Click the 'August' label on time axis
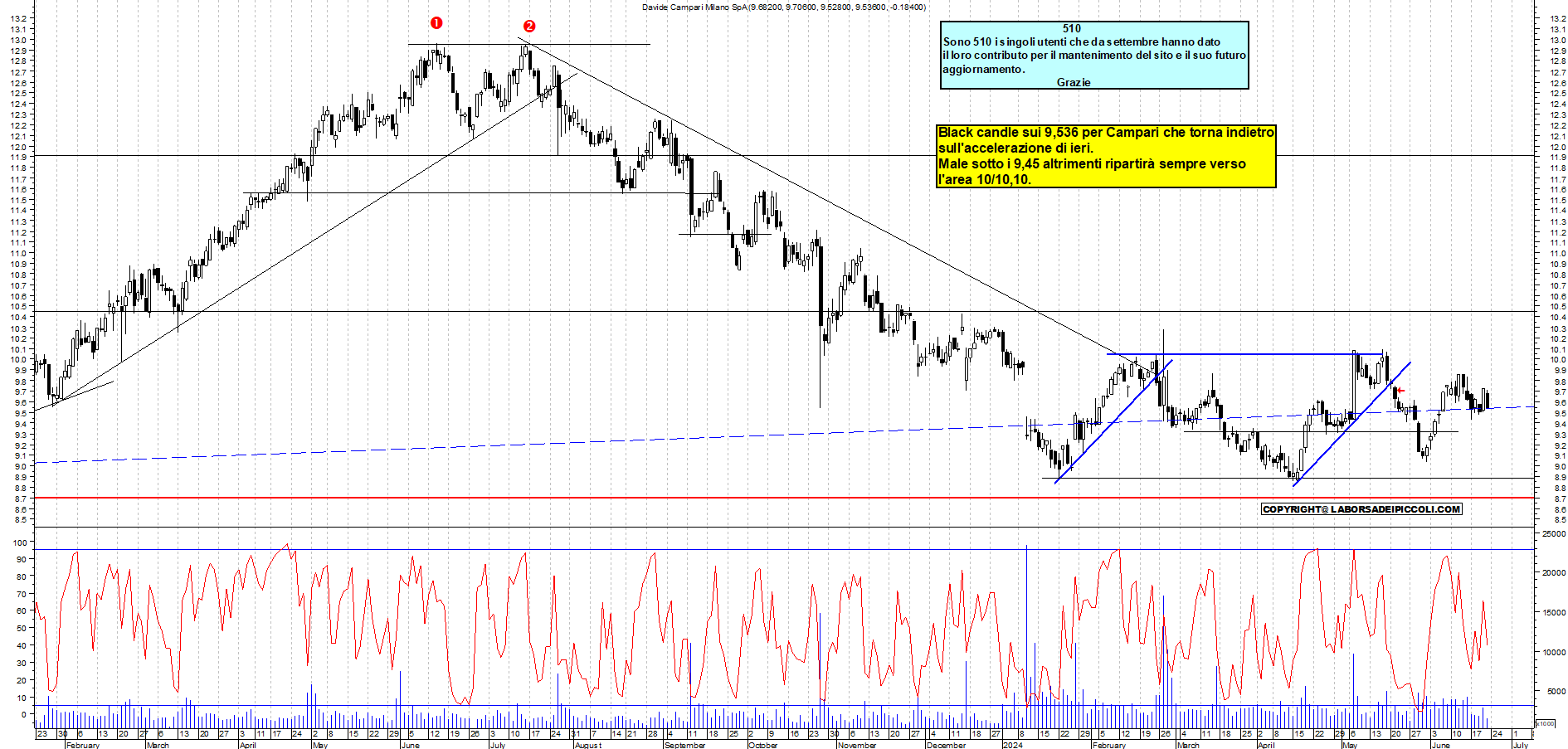1568x749 pixels. 588,745
